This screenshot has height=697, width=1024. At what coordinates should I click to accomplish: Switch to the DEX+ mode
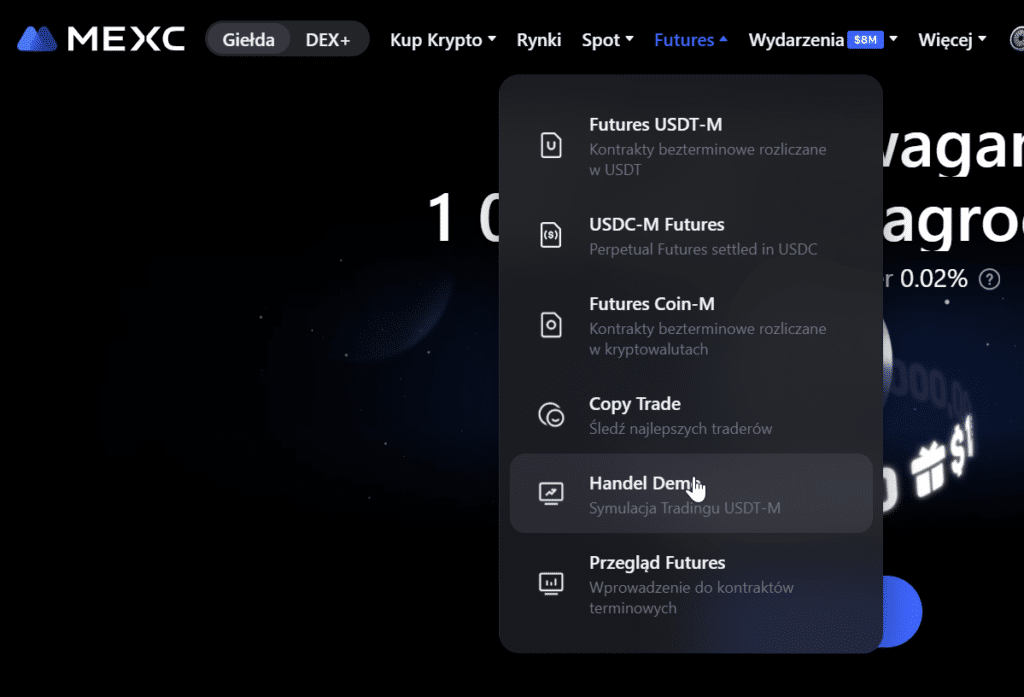(328, 40)
